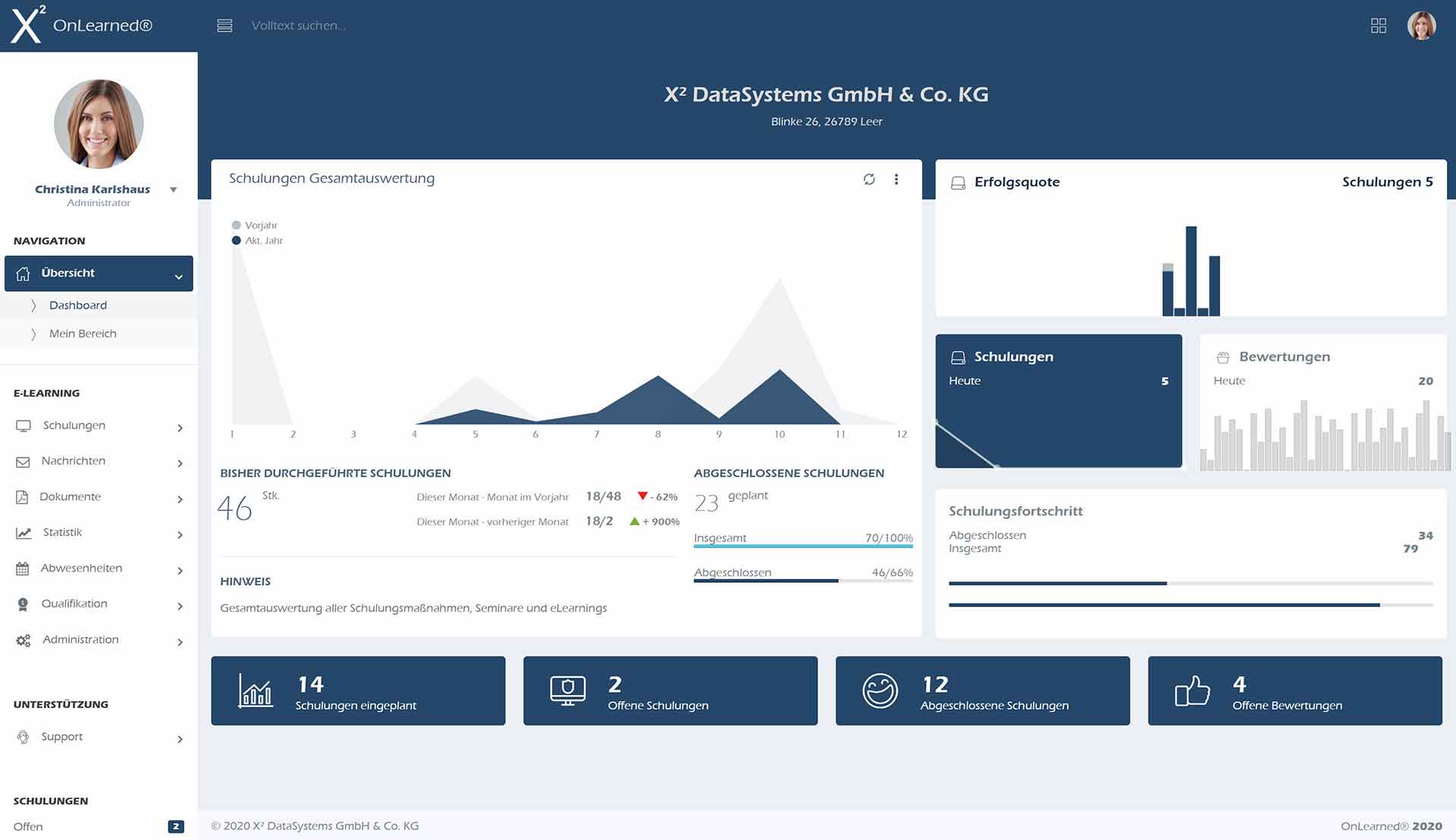This screenshot has height=840, width=1456.
Task: Click the badge icon beside Qualifikation
Action: (x=23, y=604)
